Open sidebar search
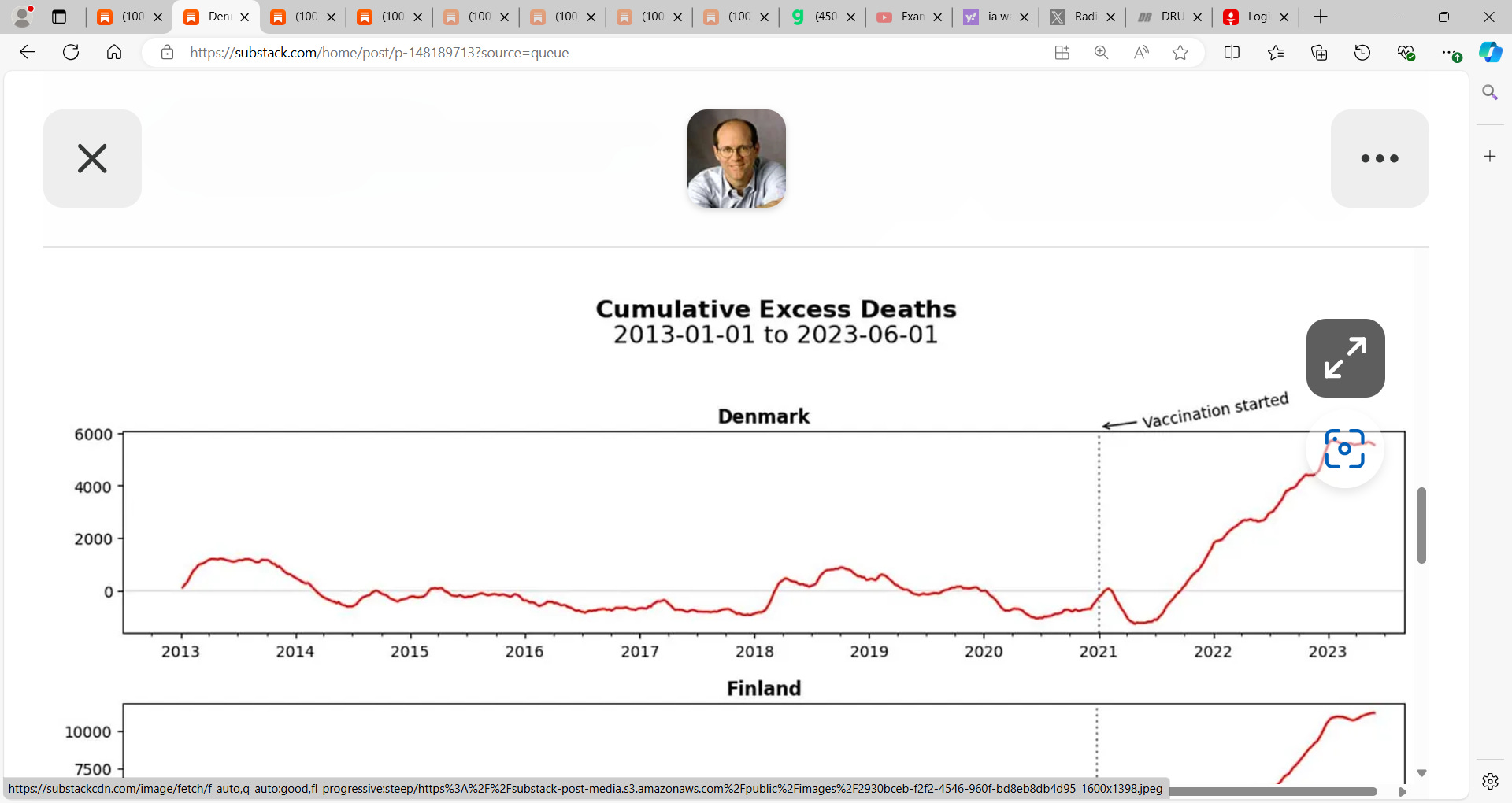 click(1490, 93)
